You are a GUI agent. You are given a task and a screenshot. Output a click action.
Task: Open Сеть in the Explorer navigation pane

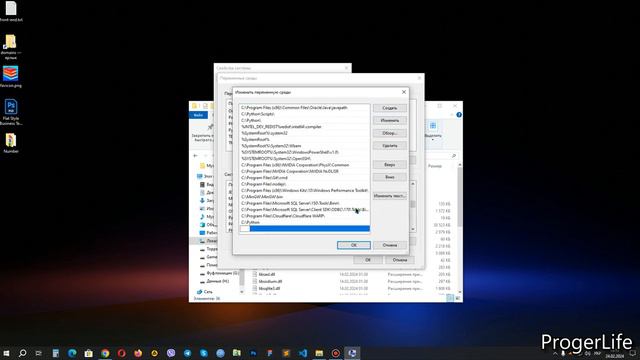coord(205,292)
